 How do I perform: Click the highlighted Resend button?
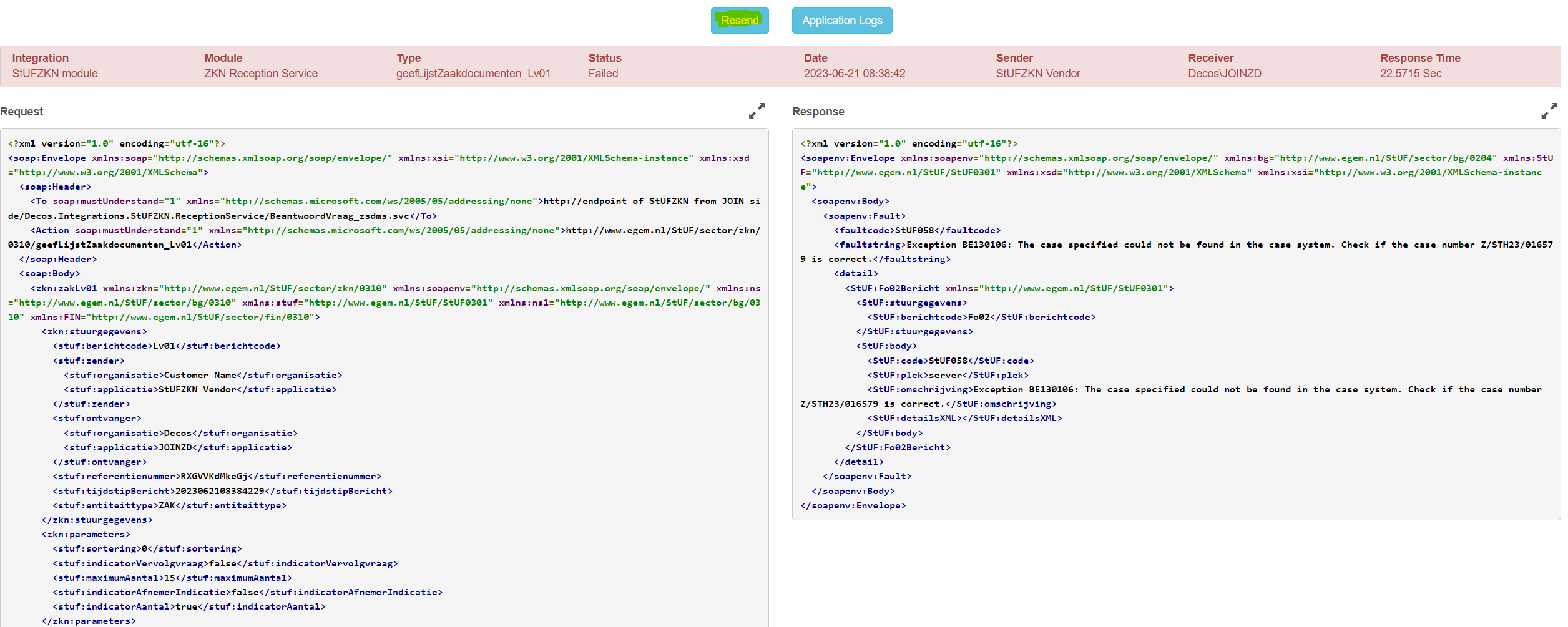point(740,21)
